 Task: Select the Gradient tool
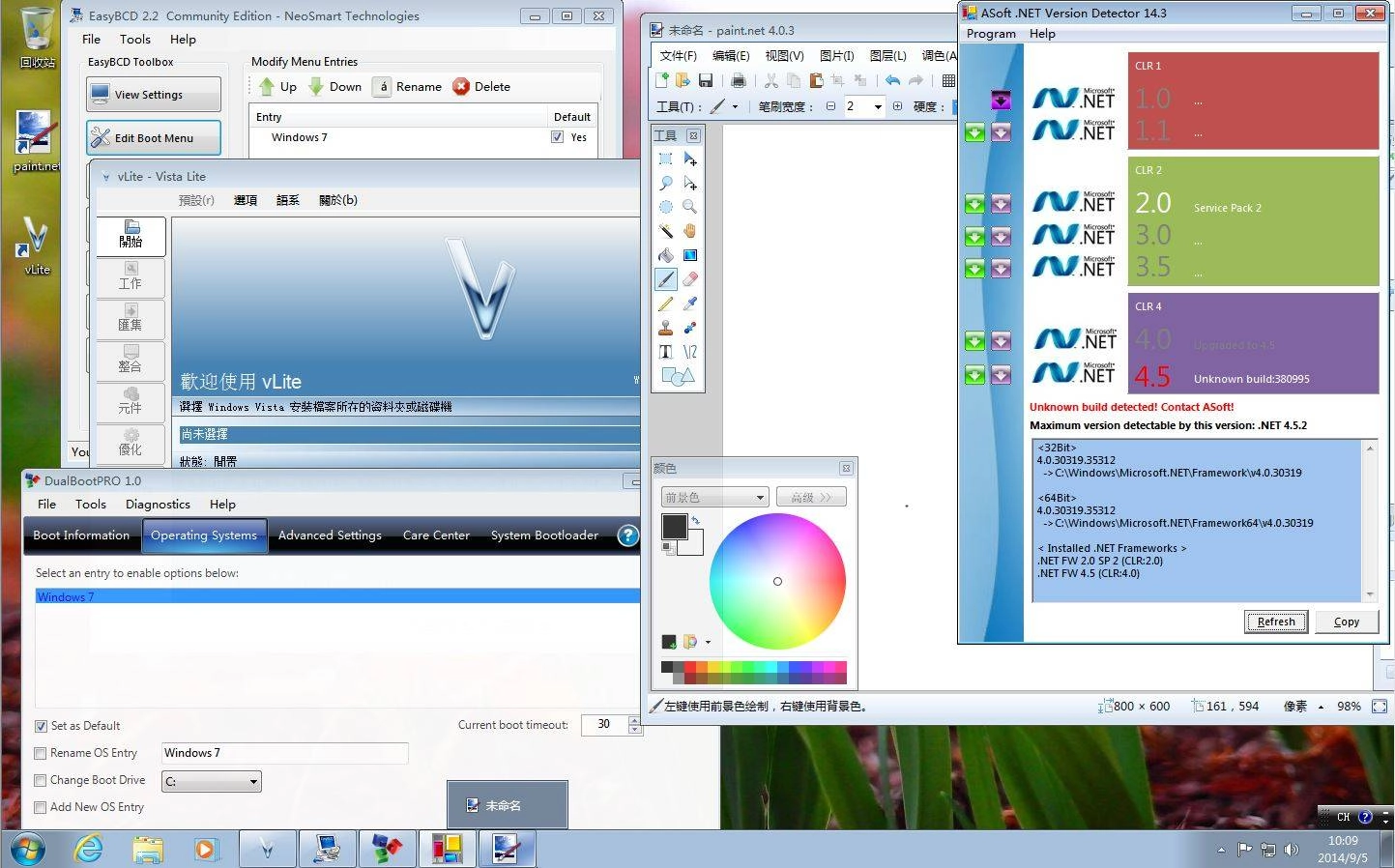[690, 255]
